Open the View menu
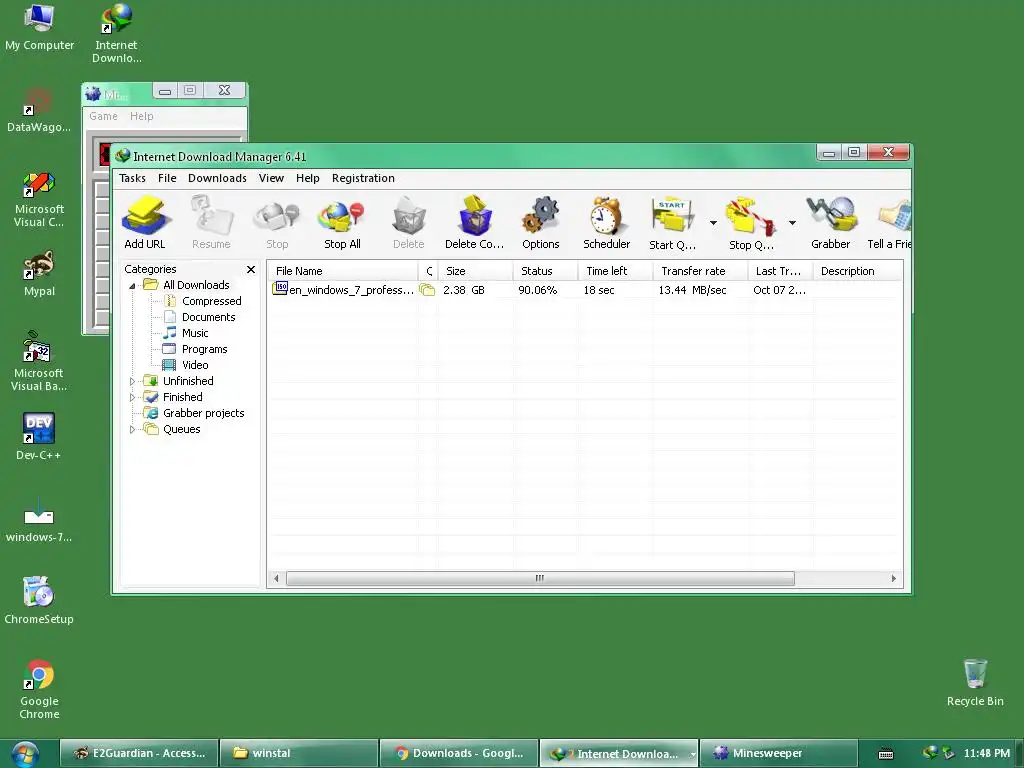The height and width of the screenshot is (768, 1024). click(x=271, y=178)
